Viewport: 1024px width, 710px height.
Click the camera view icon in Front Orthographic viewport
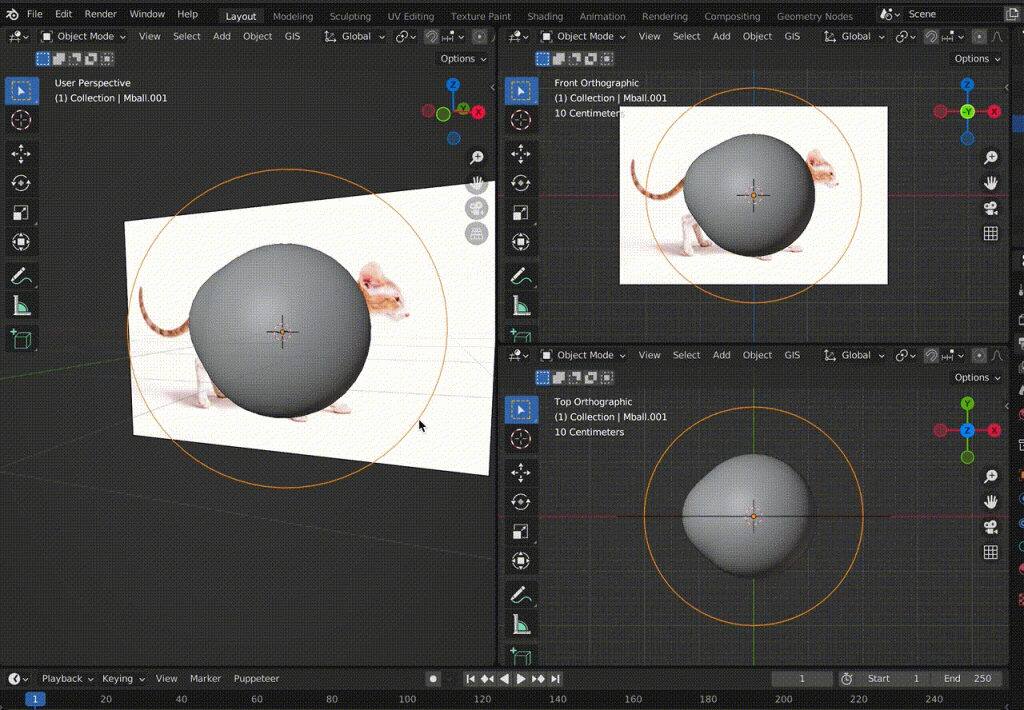coord(991,208)
